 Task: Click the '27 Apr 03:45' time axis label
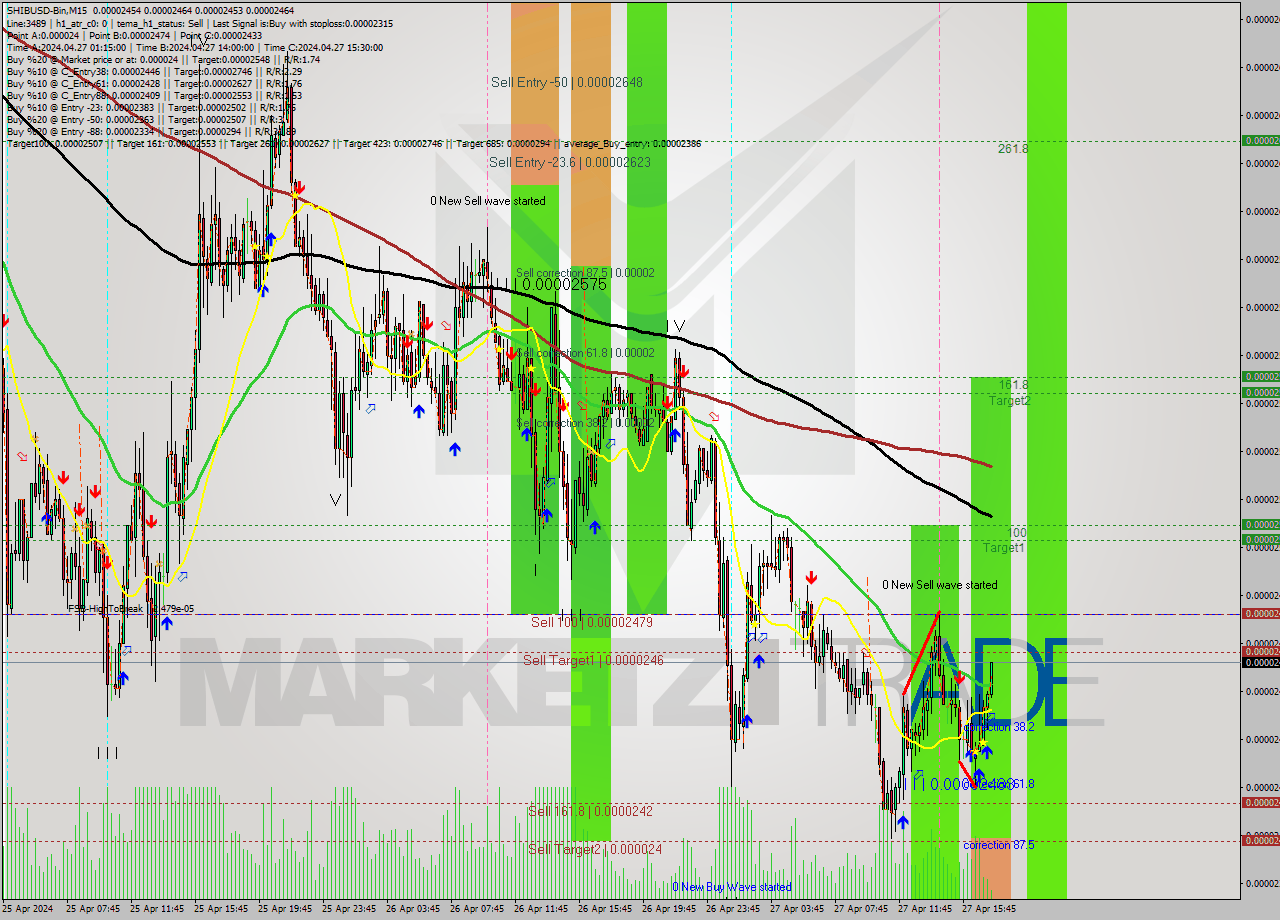pyautogui.click(x=797, y=909)
